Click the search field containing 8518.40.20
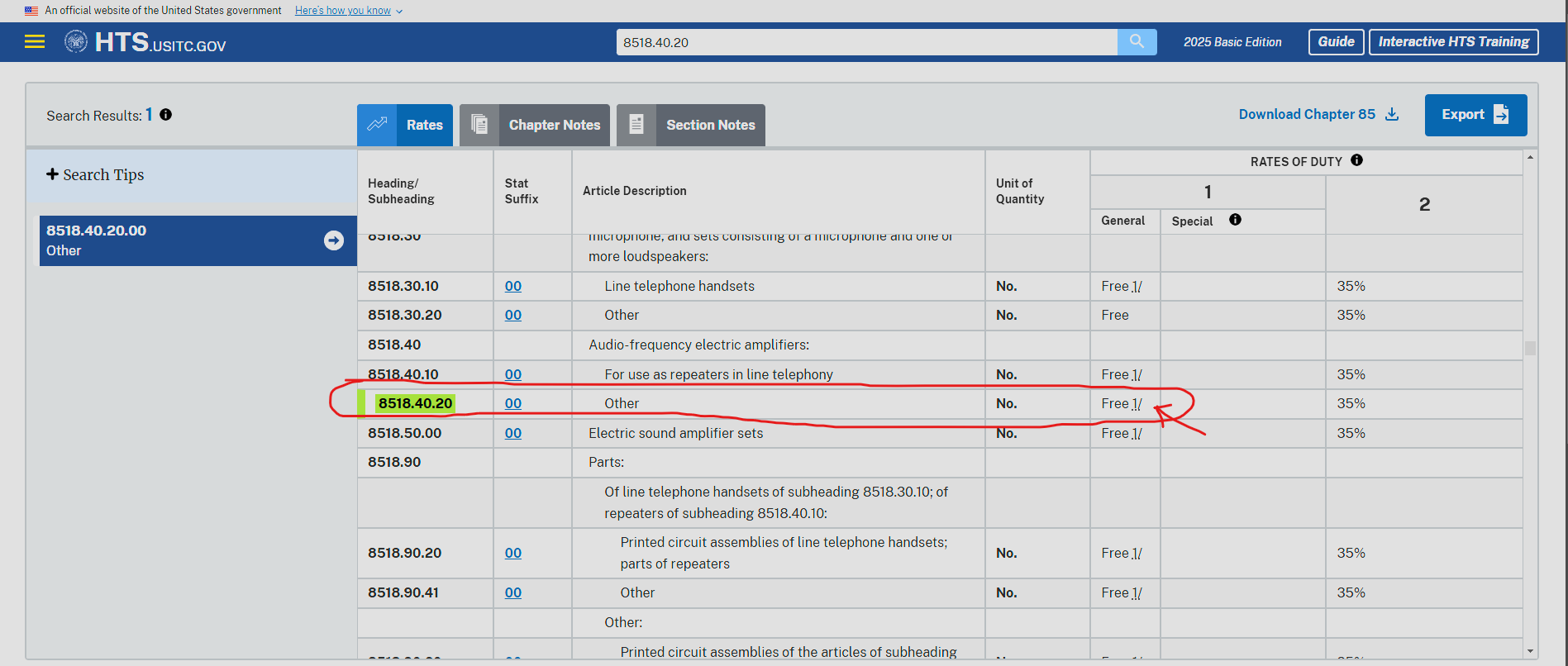The image size is (1568, 666). click(866, 42)
